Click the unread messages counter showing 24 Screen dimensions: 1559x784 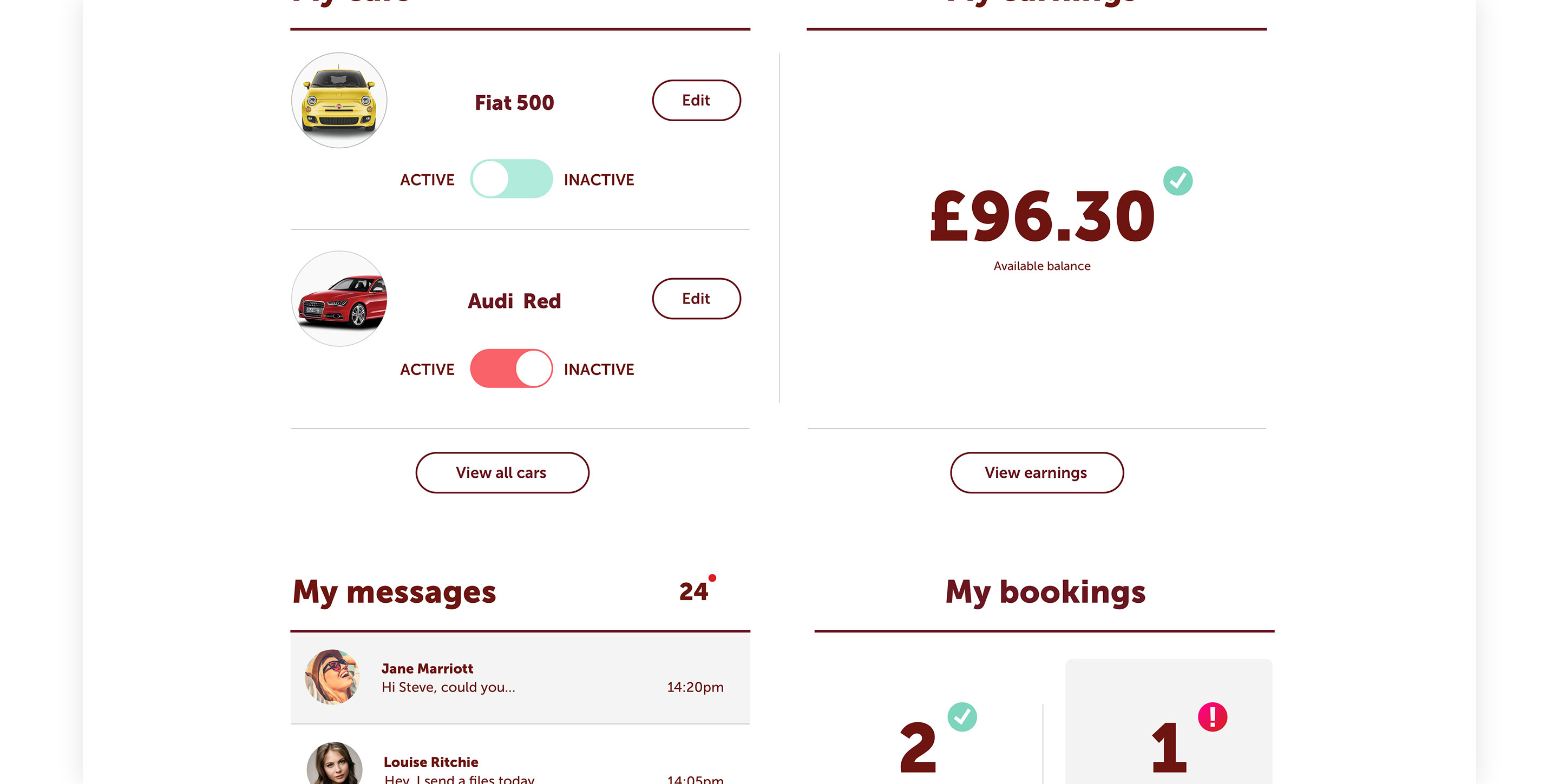click(693, 591)
